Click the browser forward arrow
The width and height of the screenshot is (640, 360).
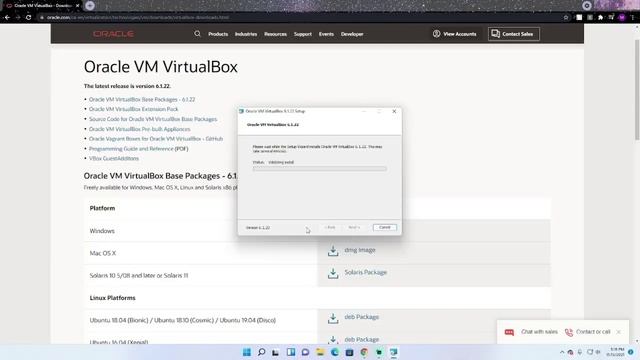coord(18,17)
